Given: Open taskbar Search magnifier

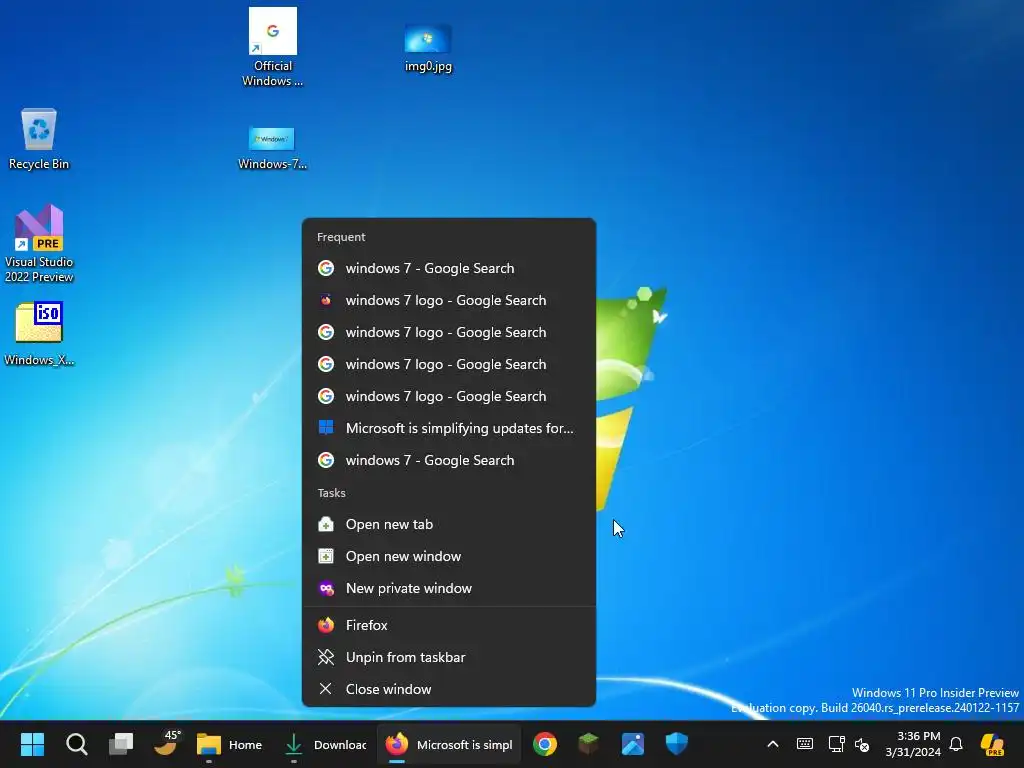Looking at the screenshot, I should point(76,744).
